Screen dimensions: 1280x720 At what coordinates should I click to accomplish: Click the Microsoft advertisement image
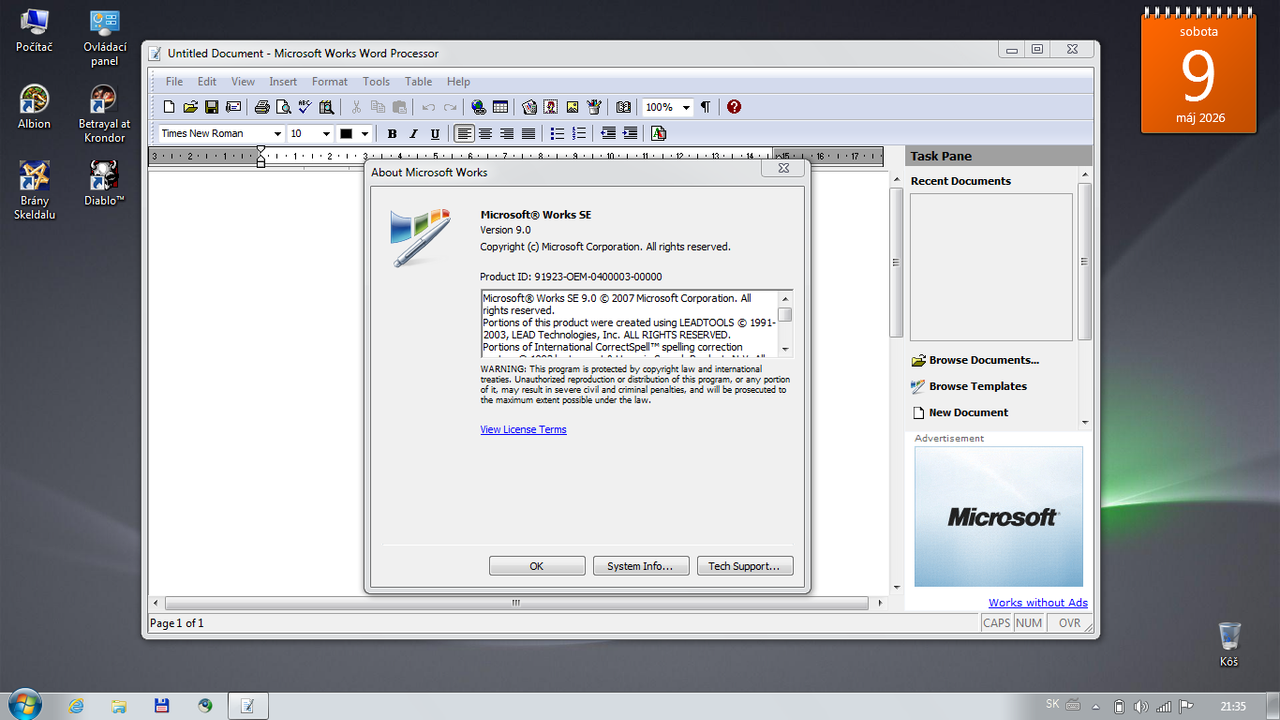tap(998, 516)
